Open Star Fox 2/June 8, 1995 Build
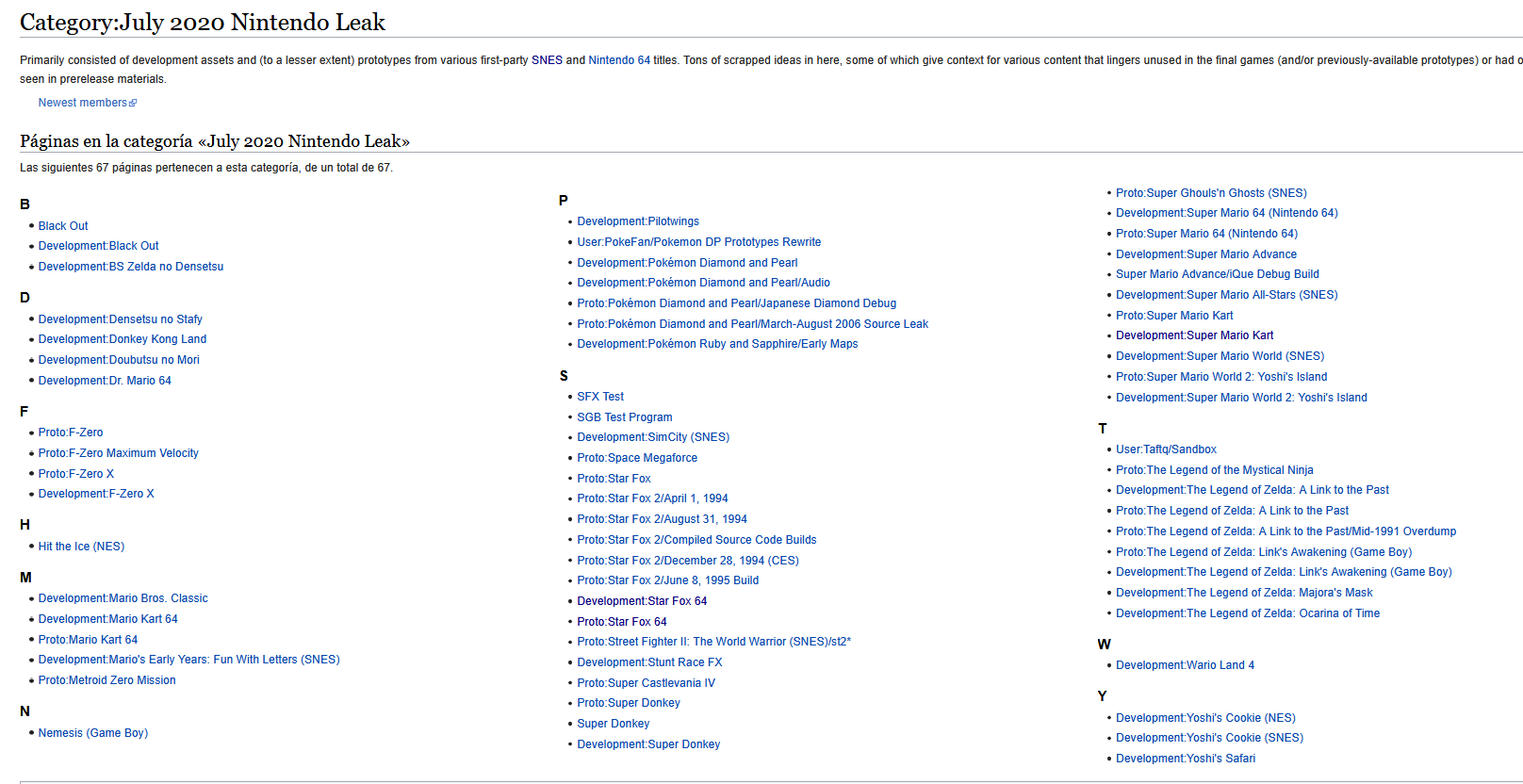The image size is (1523, 784). (668, 580)
